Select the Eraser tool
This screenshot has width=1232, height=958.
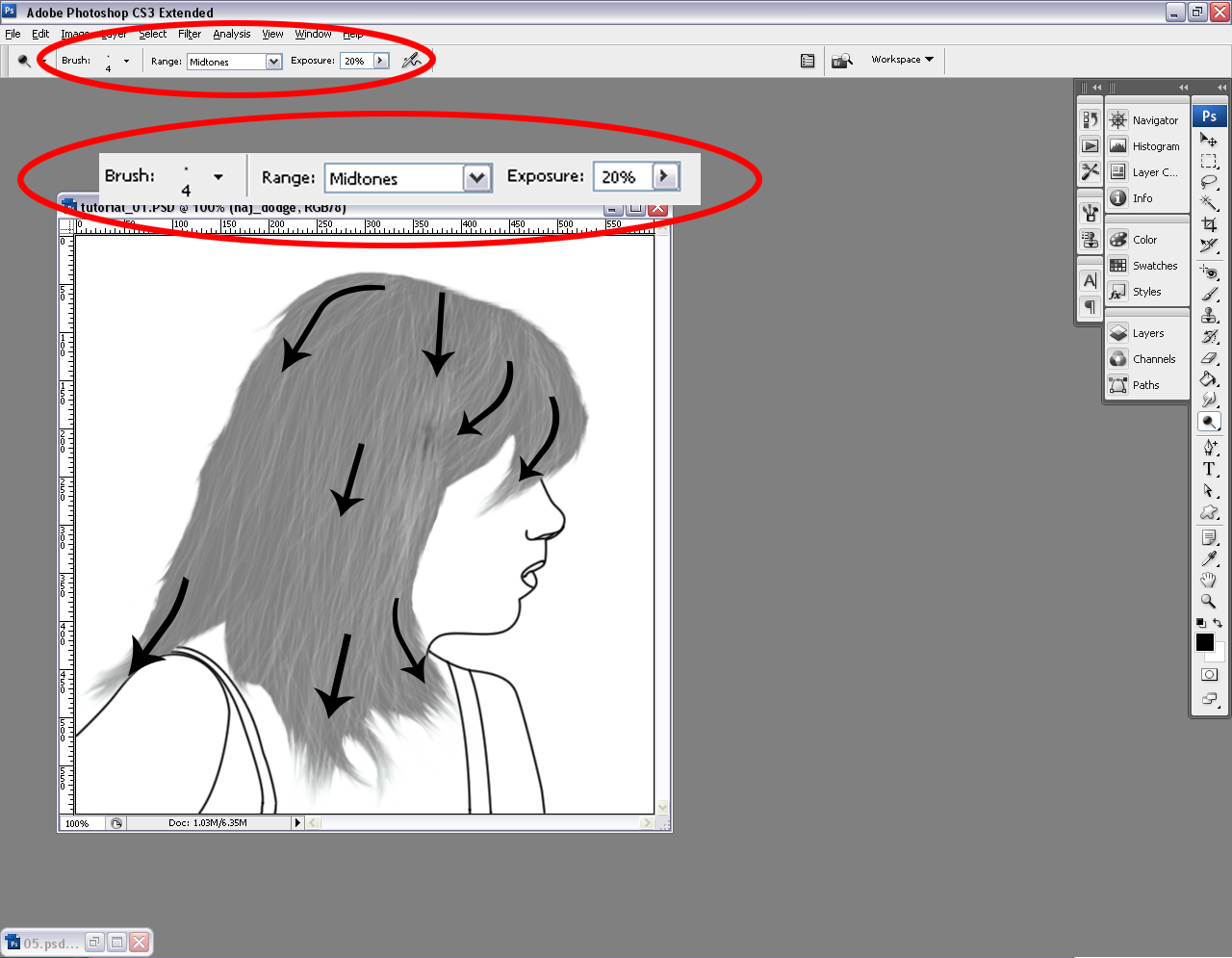coord(1209,358)
